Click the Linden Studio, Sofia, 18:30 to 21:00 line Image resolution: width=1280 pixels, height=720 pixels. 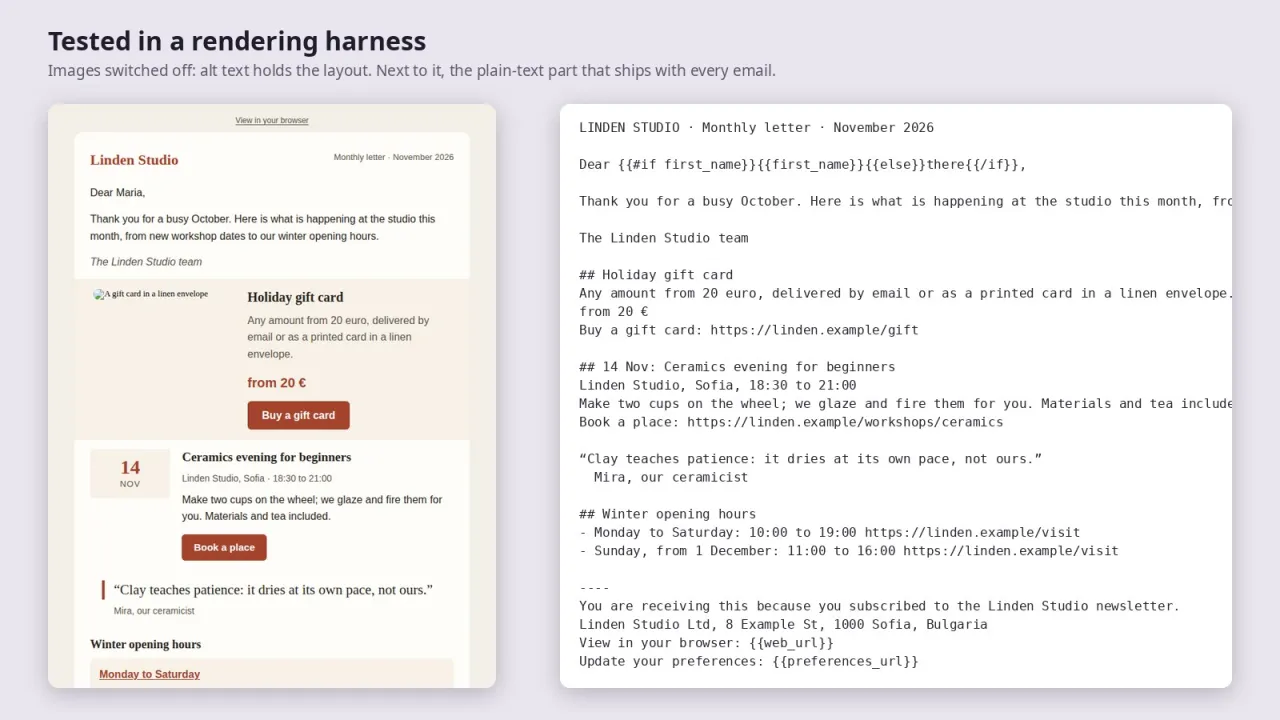click(x=717, y=385)
